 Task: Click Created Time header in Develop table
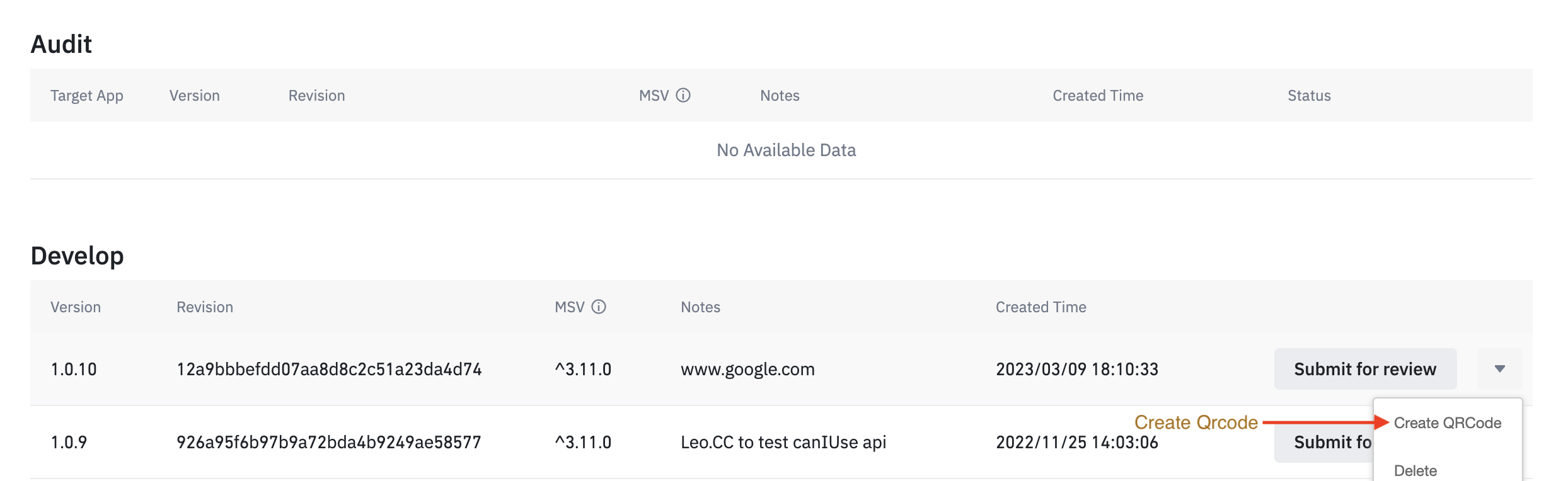point(1041,307)
